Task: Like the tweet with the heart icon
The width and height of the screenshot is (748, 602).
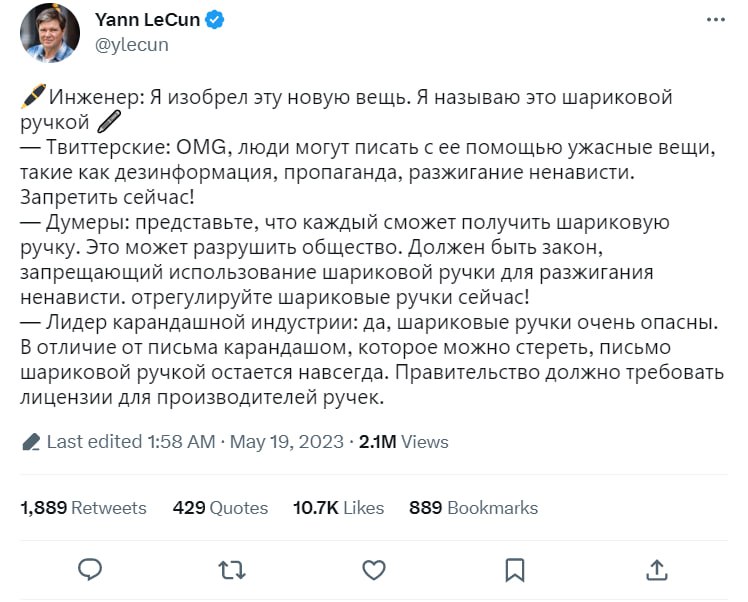Action: [x=373, y=569]
